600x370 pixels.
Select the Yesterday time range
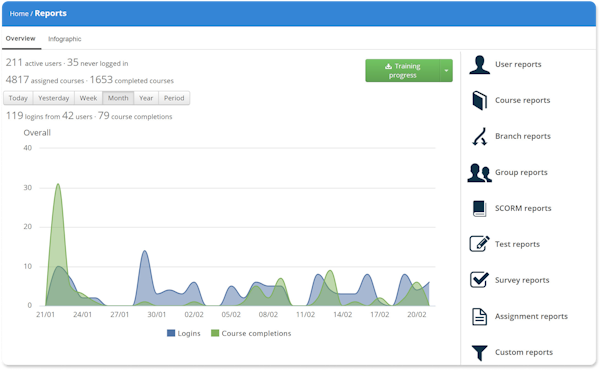coord(54,98)
